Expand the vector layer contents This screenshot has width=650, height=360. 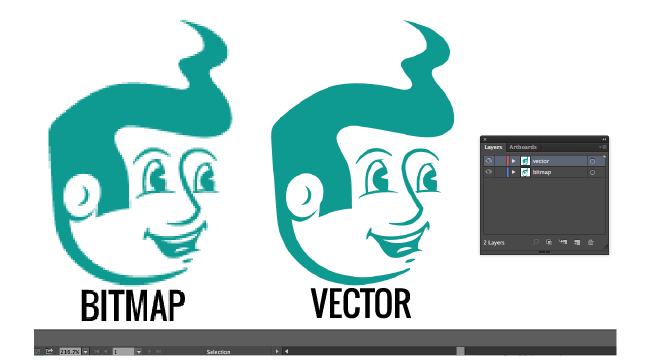click(x=514, y=161)
